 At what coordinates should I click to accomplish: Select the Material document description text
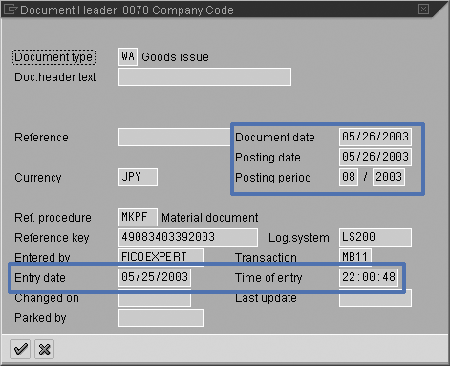(210, 218)
